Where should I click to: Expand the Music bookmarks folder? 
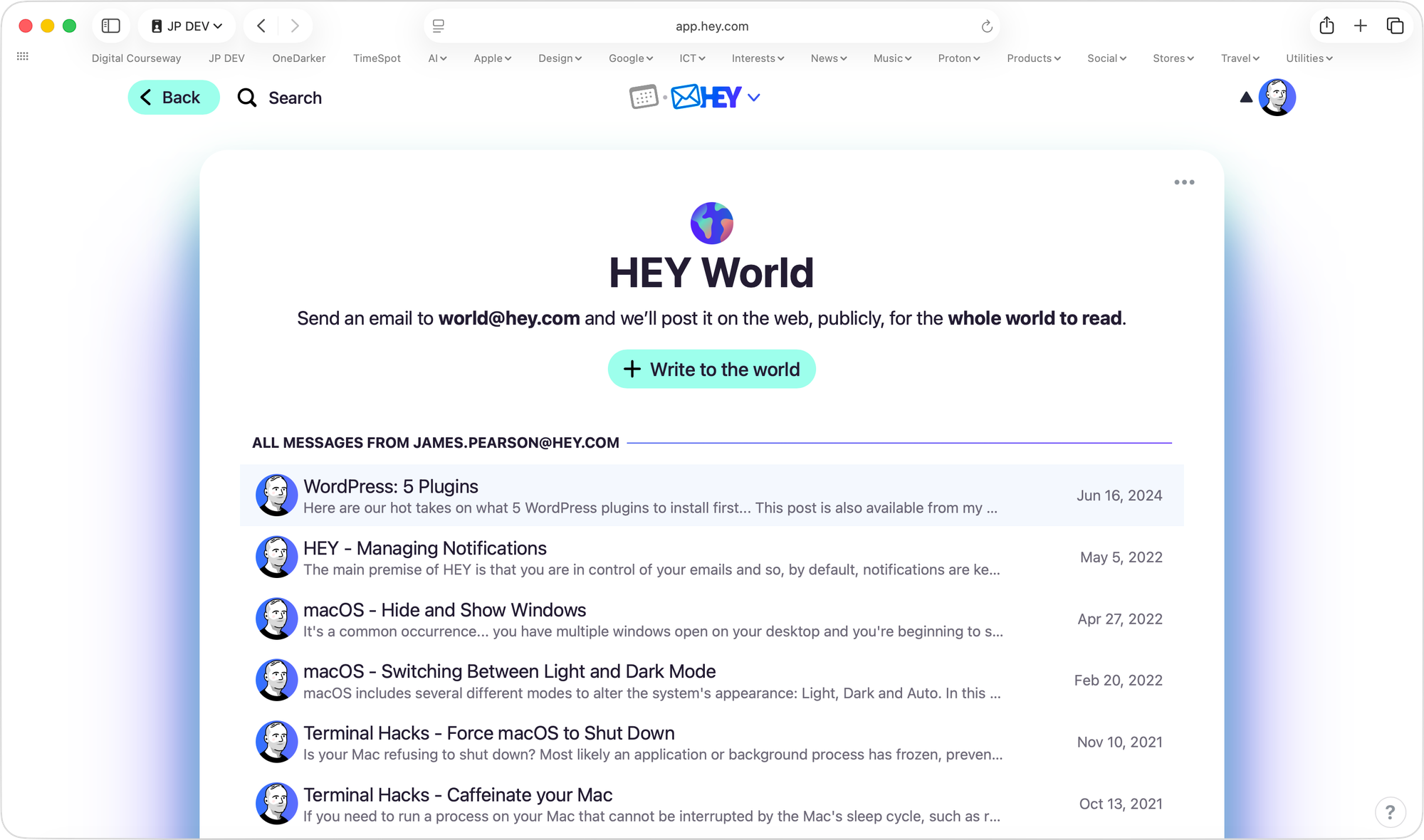[x=893, y=58]
